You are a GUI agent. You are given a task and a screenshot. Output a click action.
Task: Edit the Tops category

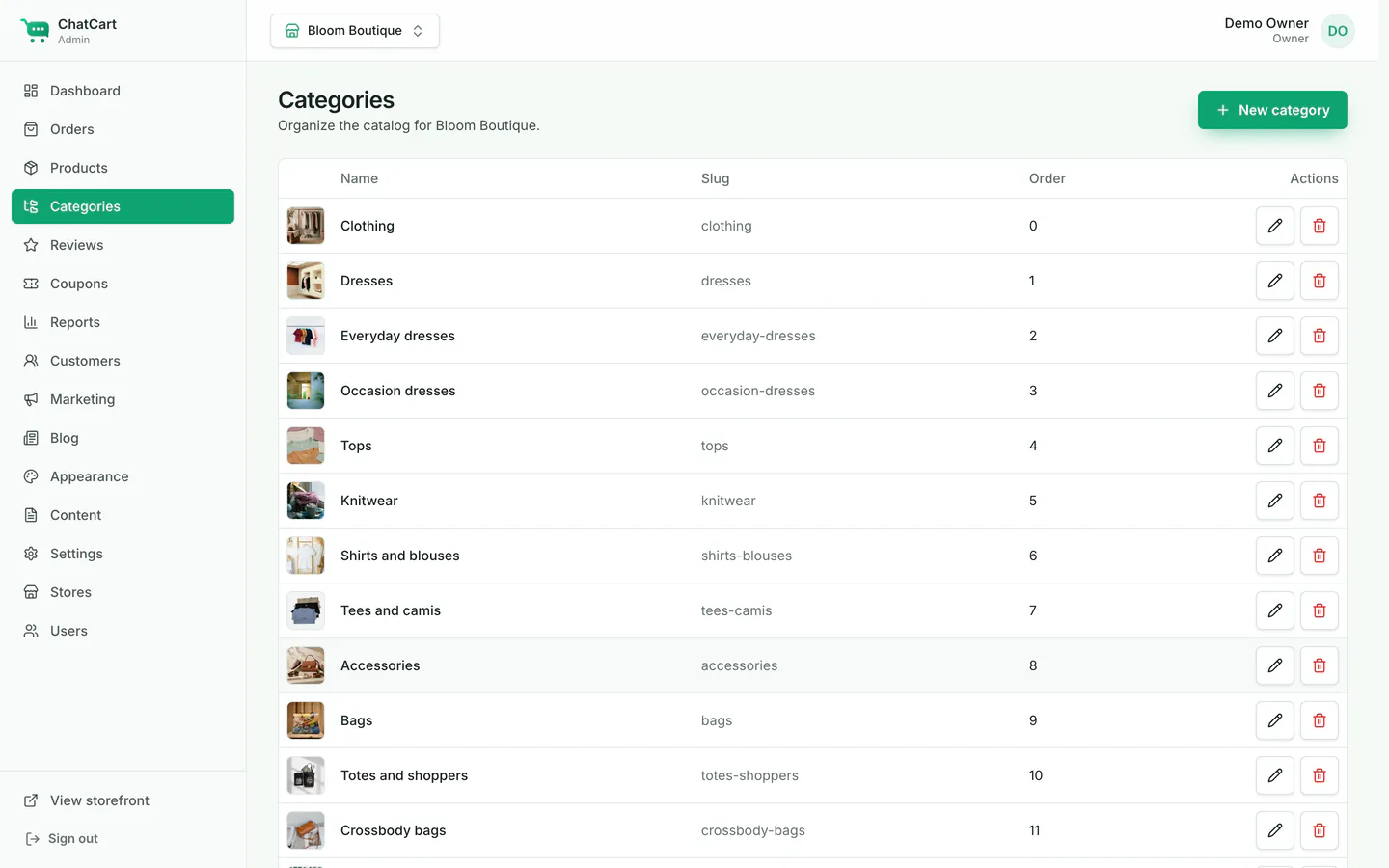(x=1274, y=446)
